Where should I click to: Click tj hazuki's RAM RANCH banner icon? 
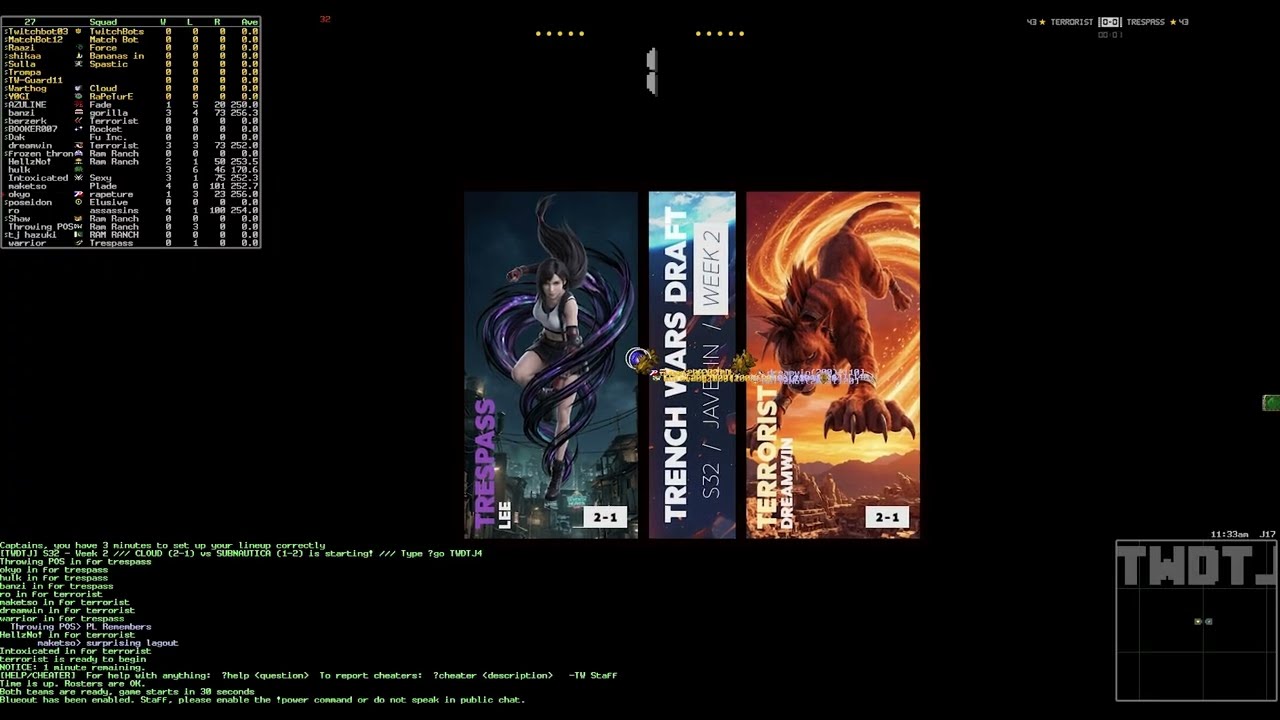pos(78,234)
